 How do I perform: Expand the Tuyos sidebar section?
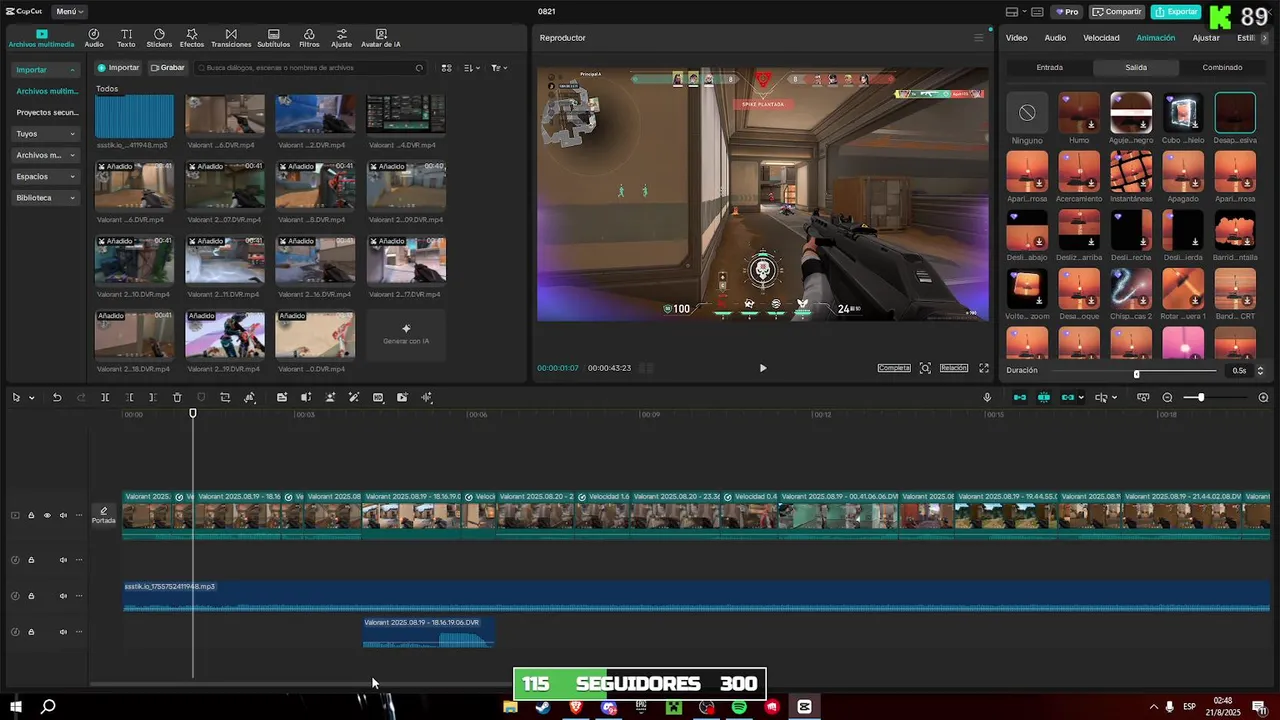[46, 134]
